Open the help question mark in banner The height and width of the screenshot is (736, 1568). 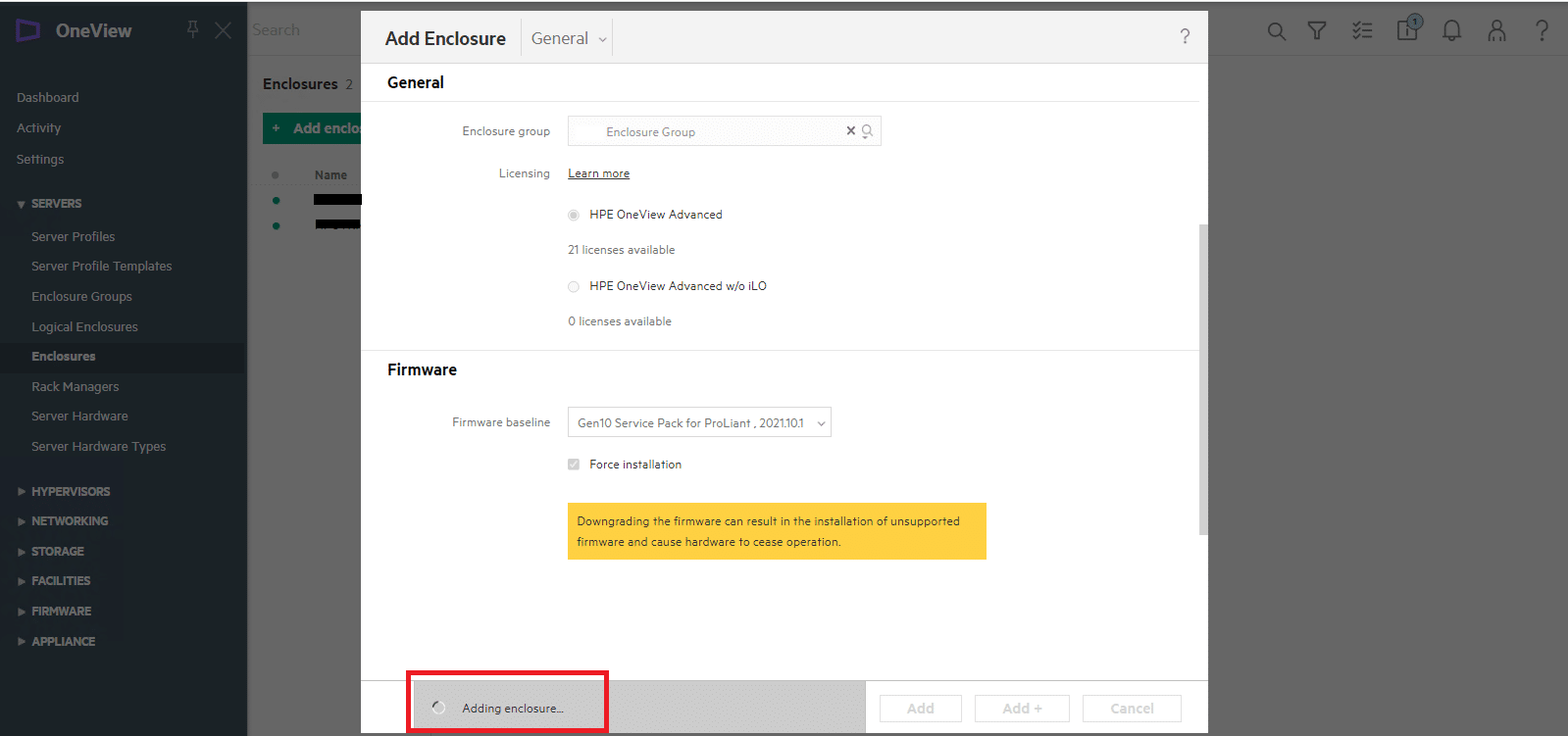point(1542,31)
